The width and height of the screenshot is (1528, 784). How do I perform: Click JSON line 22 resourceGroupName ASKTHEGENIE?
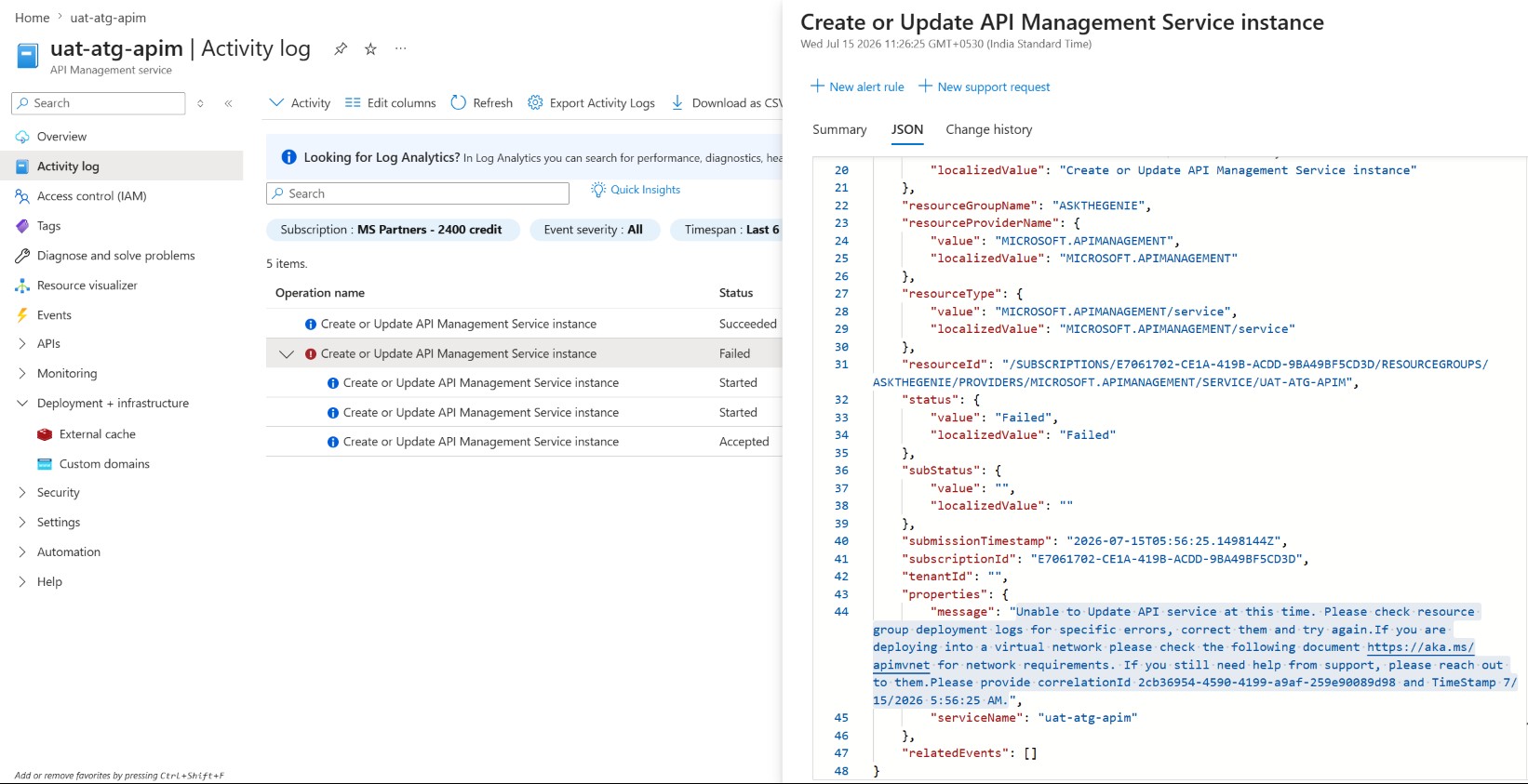[x=1025, y=206]
